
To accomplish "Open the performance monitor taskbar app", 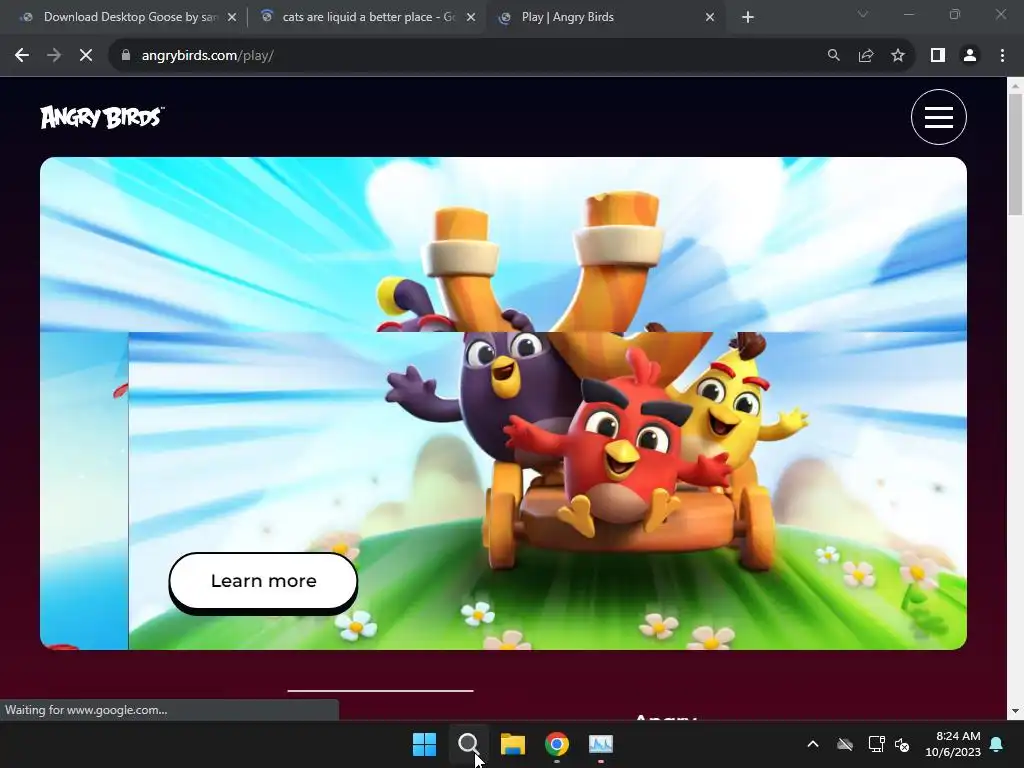I will tap(600, 744).
